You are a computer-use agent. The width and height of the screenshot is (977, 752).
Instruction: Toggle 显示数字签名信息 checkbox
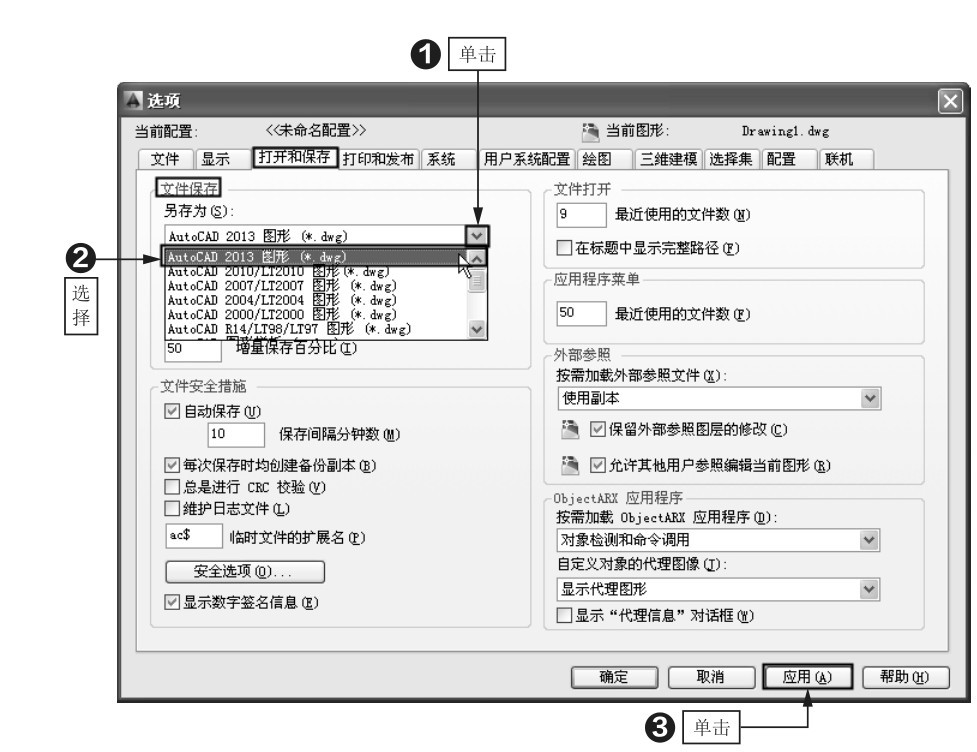tap(171, 602)
